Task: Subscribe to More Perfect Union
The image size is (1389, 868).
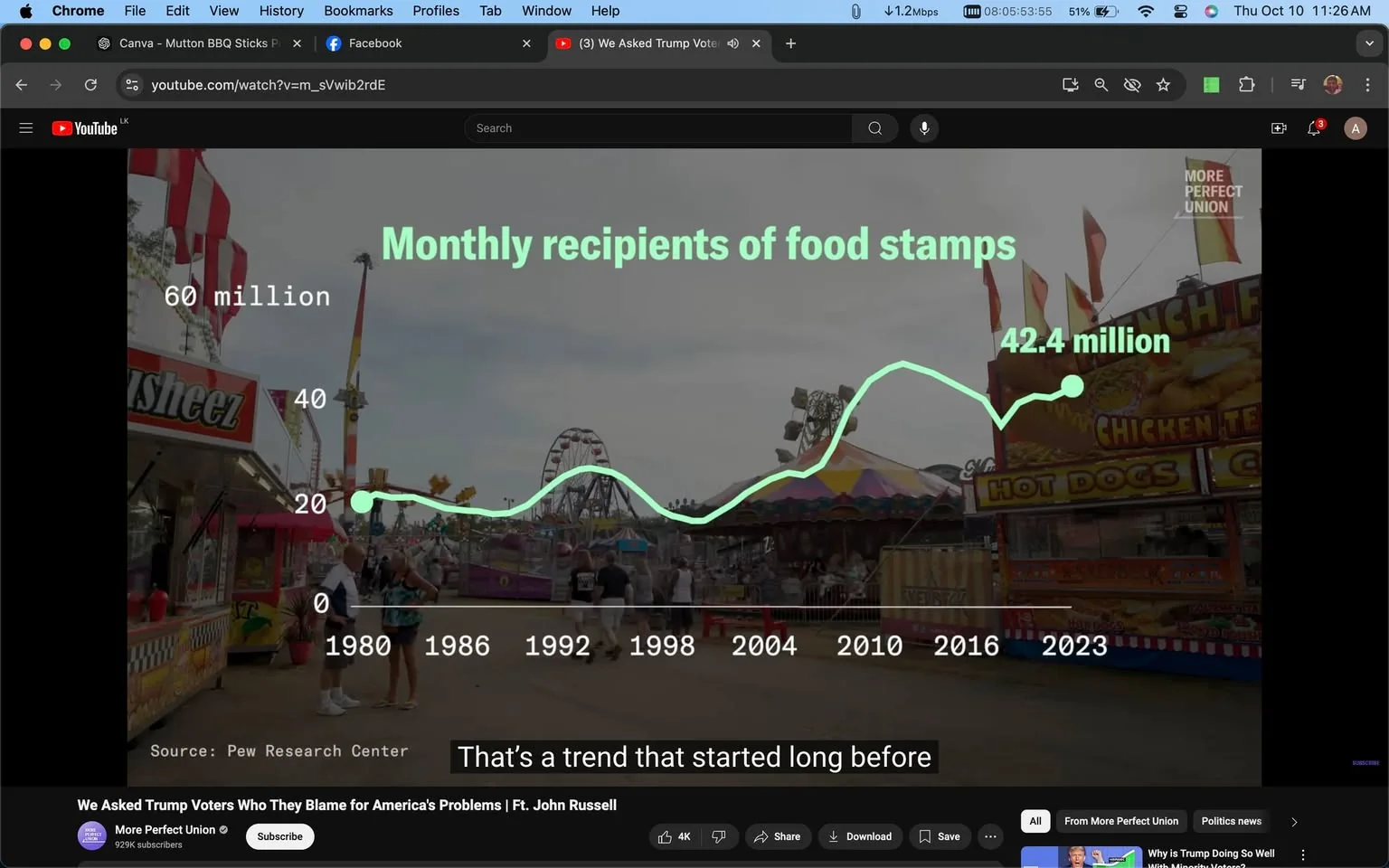Action: [x=280, y=837]
